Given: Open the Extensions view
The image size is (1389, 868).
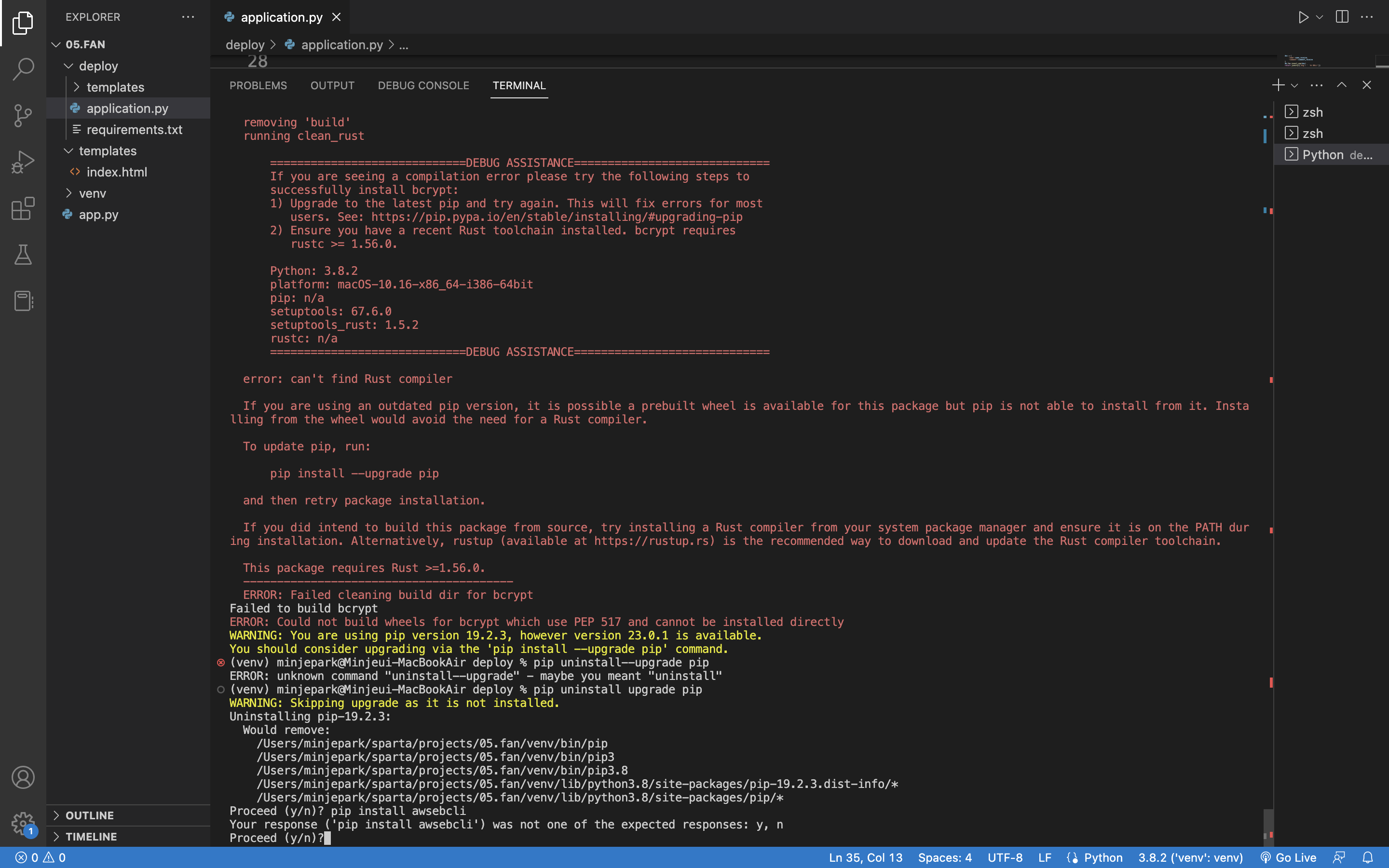Looking at the screenshot, I should point(23,208).
